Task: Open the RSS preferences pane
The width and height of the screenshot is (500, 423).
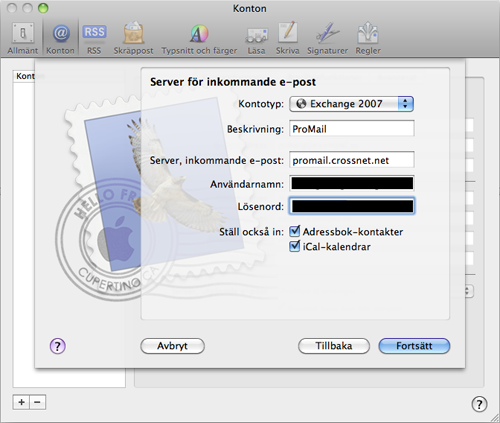Action: tap(94, 38)
